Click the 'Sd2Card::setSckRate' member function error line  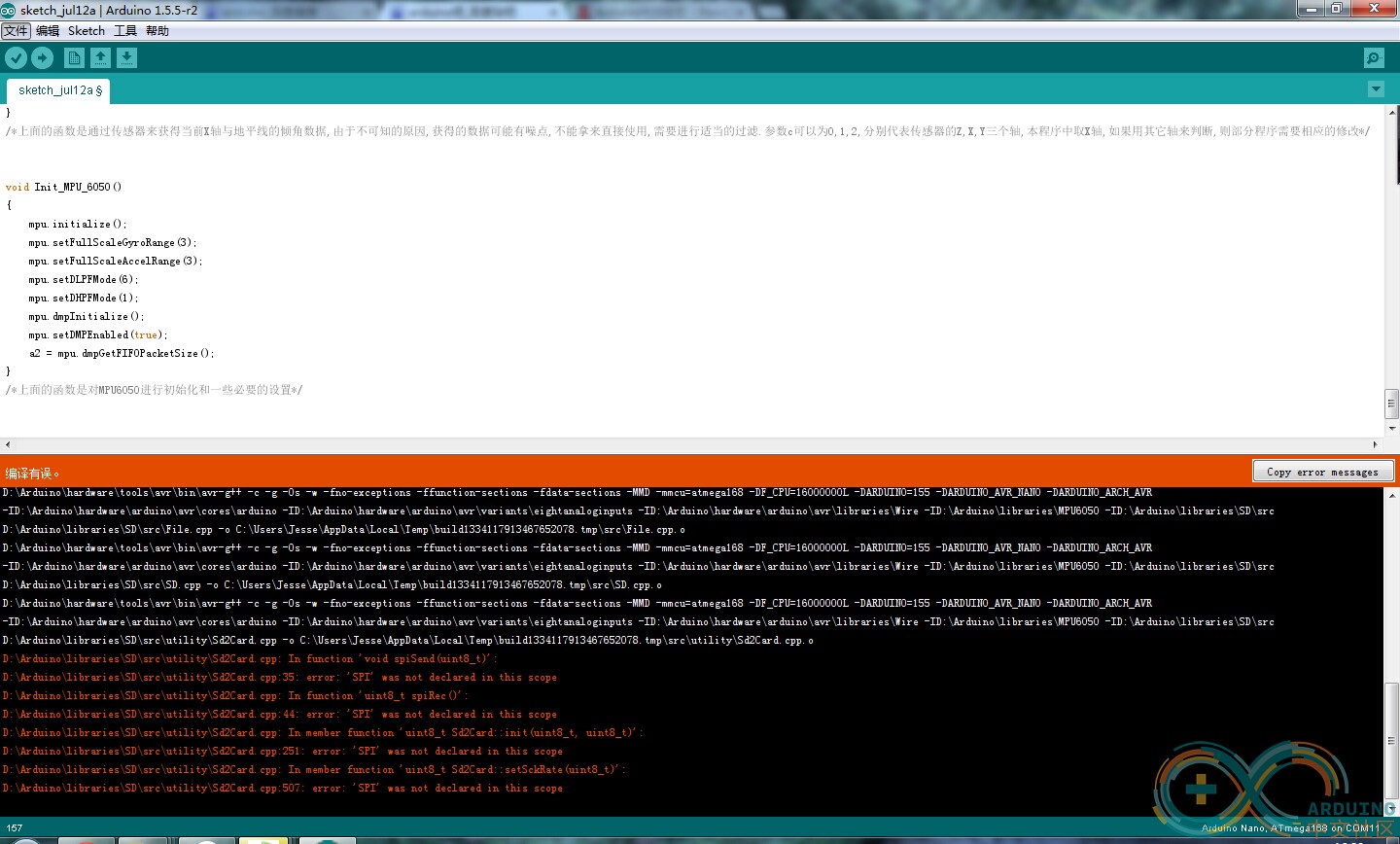click(315, 769)
